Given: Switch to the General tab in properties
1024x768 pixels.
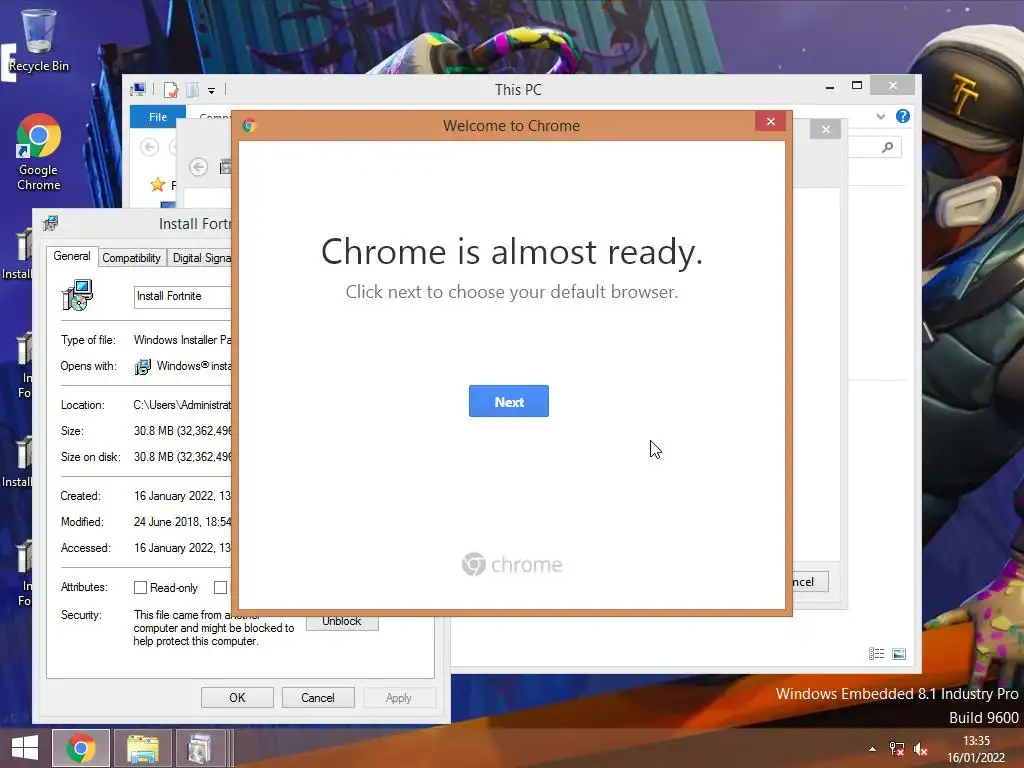Looking at the screenshot, I should [72, 256].
